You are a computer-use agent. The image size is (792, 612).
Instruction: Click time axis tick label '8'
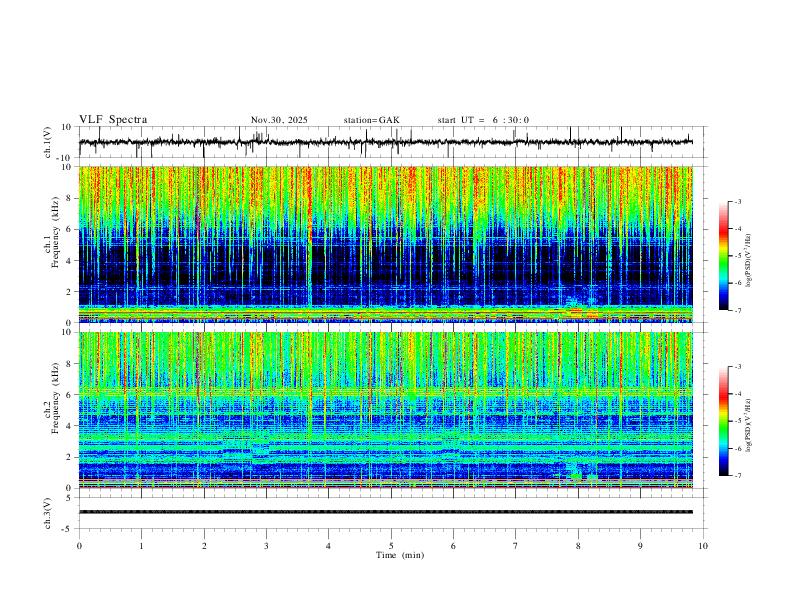(578, 546)
